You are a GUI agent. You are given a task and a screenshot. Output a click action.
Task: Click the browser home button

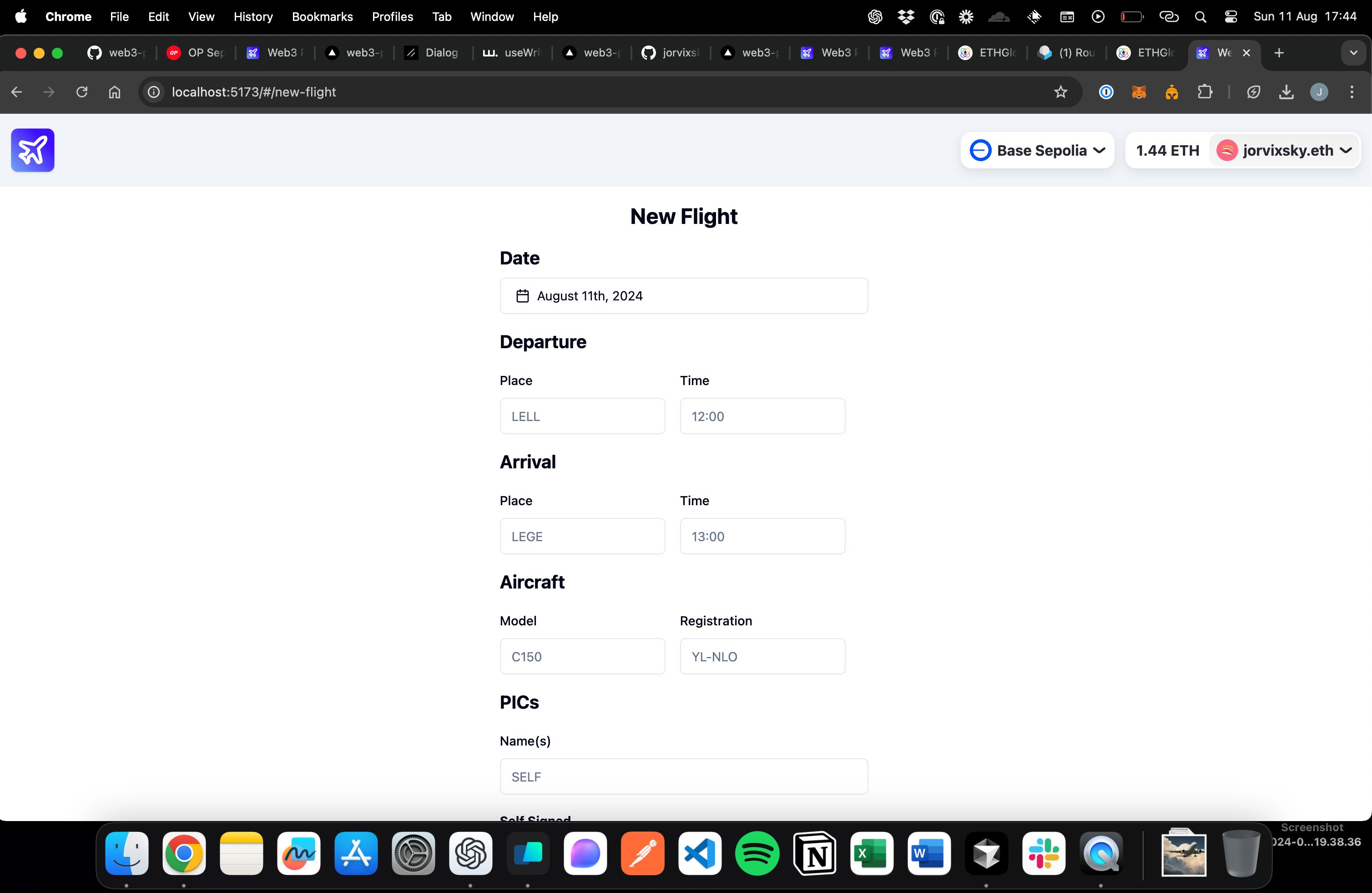pyautogui.click(x=115, y=92)
